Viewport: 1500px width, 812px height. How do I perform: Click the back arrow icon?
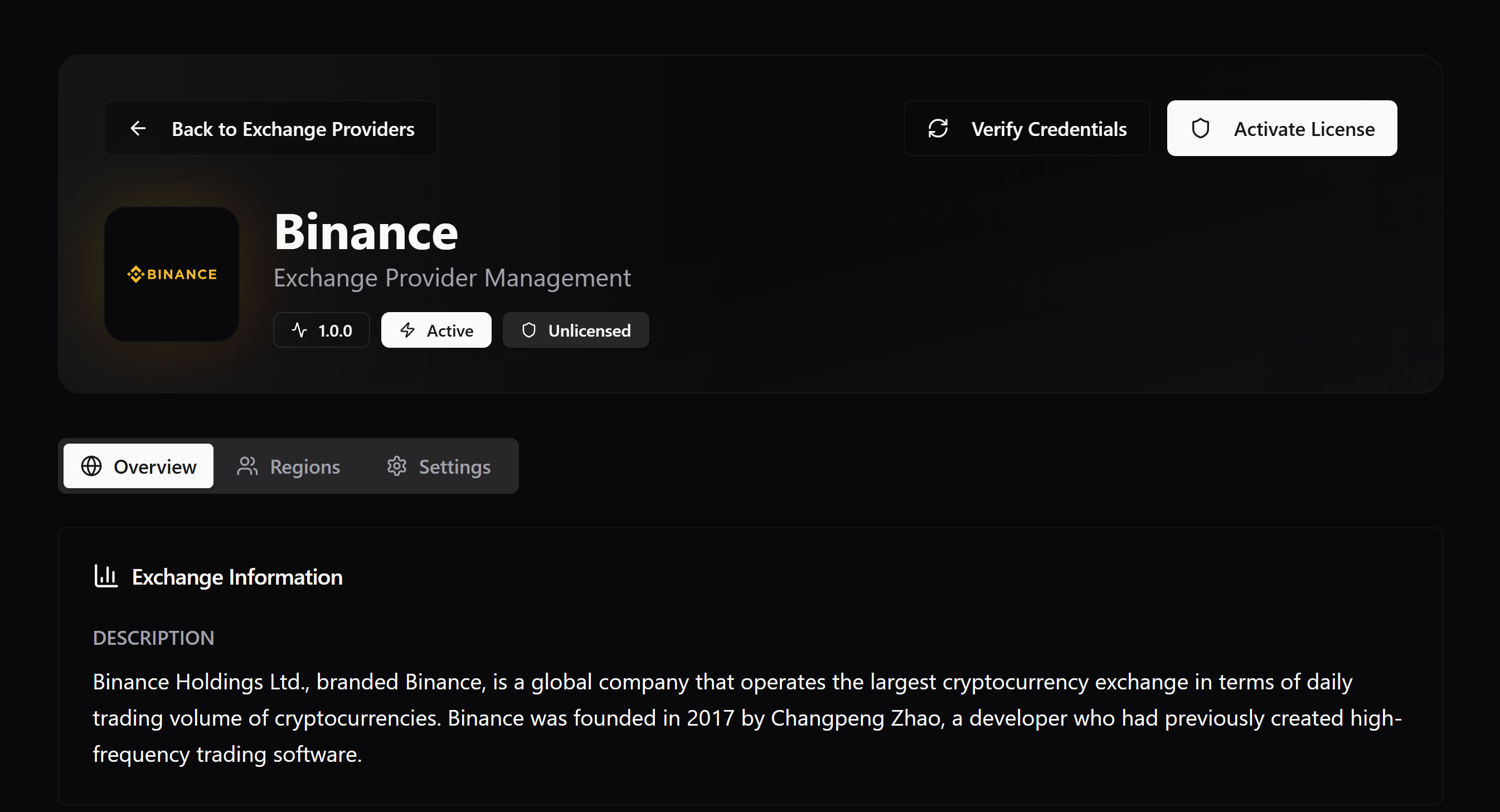(138, 128)
